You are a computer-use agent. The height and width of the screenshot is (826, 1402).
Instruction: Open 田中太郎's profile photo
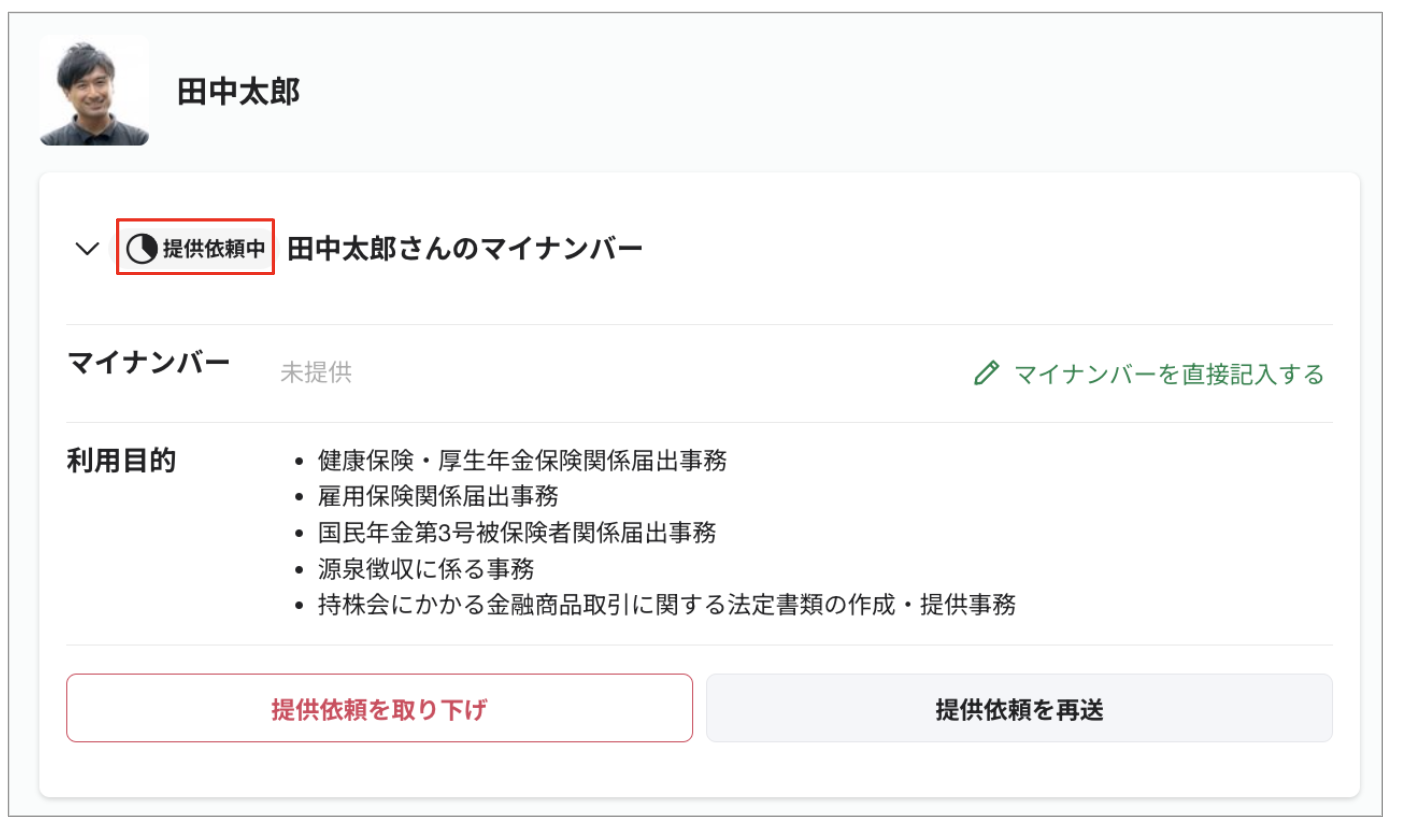[x=95, y=90]
